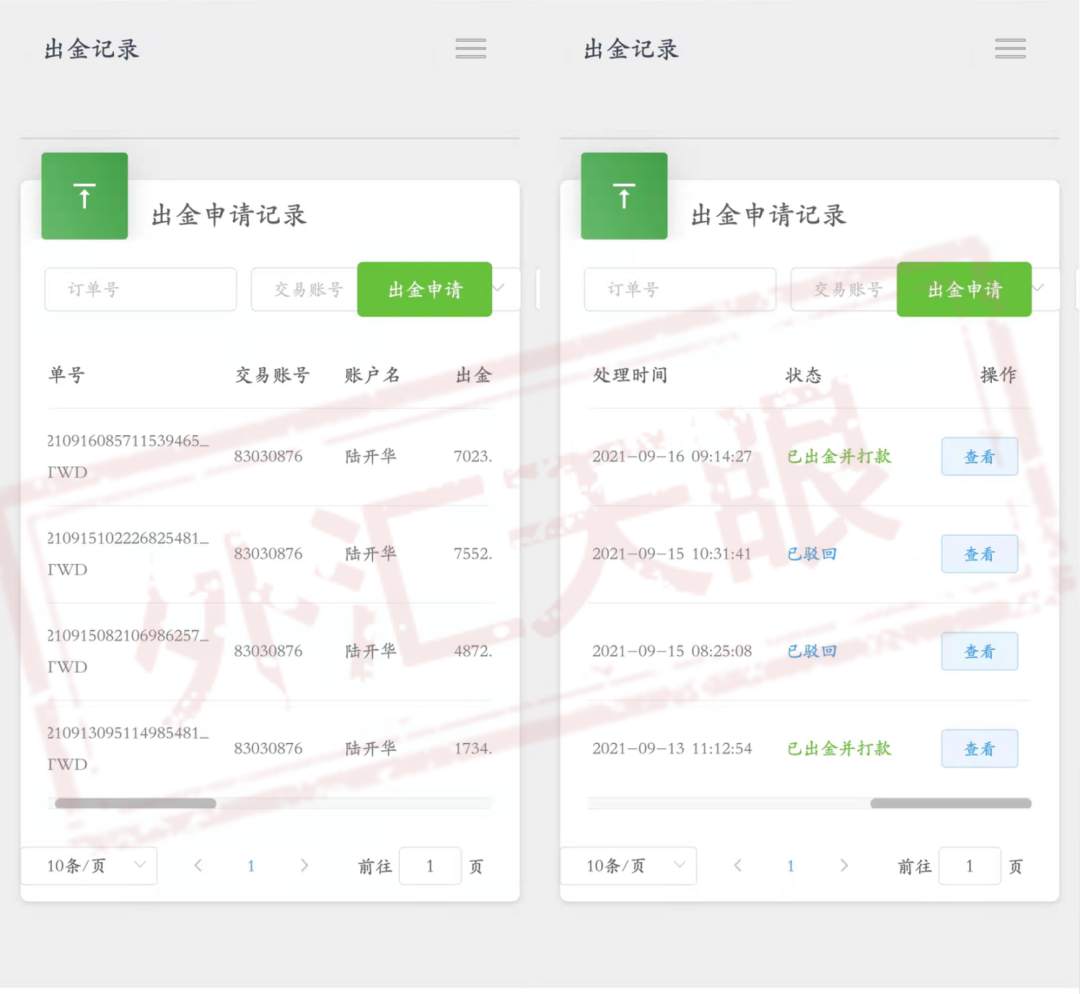Expand dropdown chevron beside right 出金申请 button
The width and height of the screenshot is (1080, 994).
point(1039,288)
